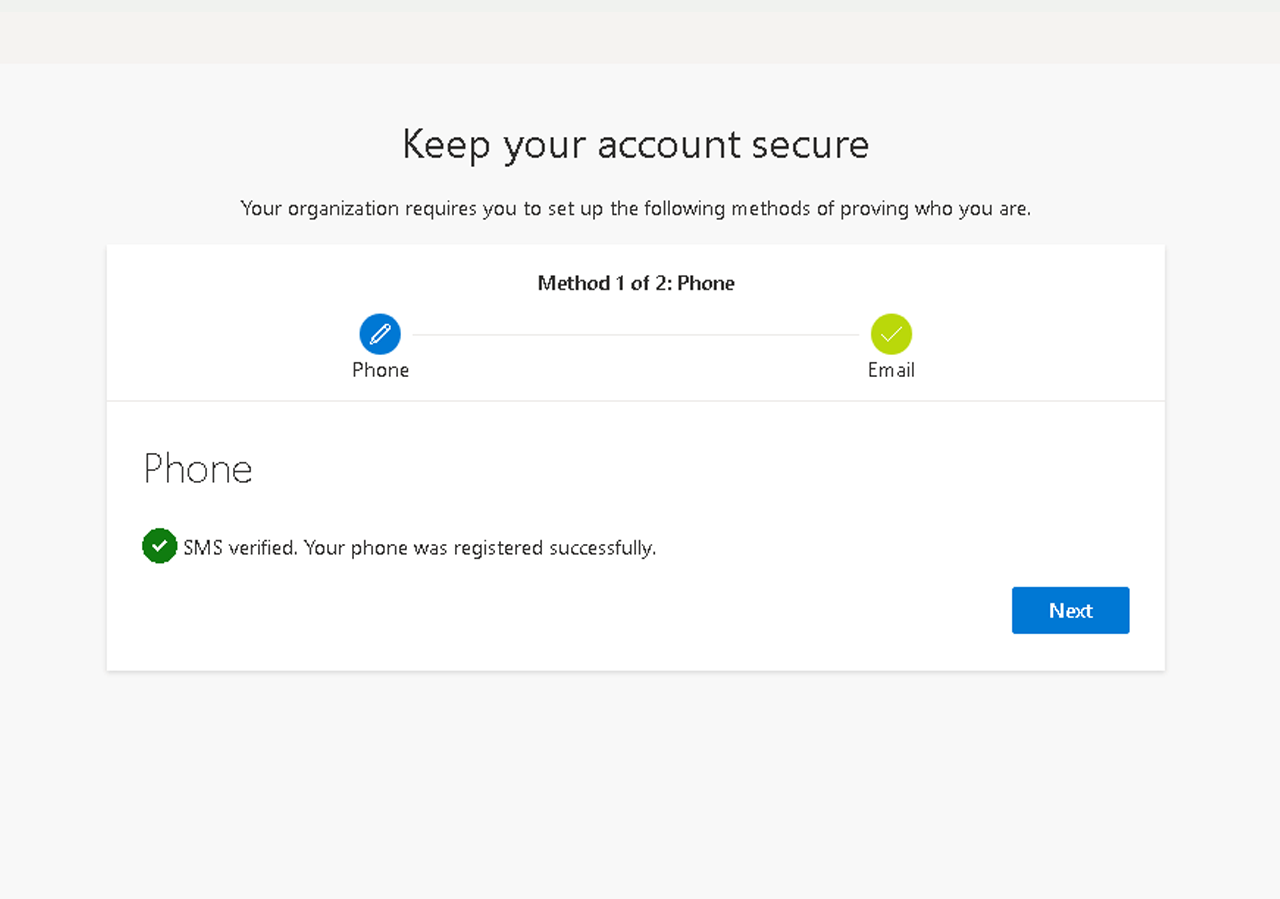Click the green checkmark Email step icon
The height and width of the screenshot is (899, 1280).
click(891, 334)
